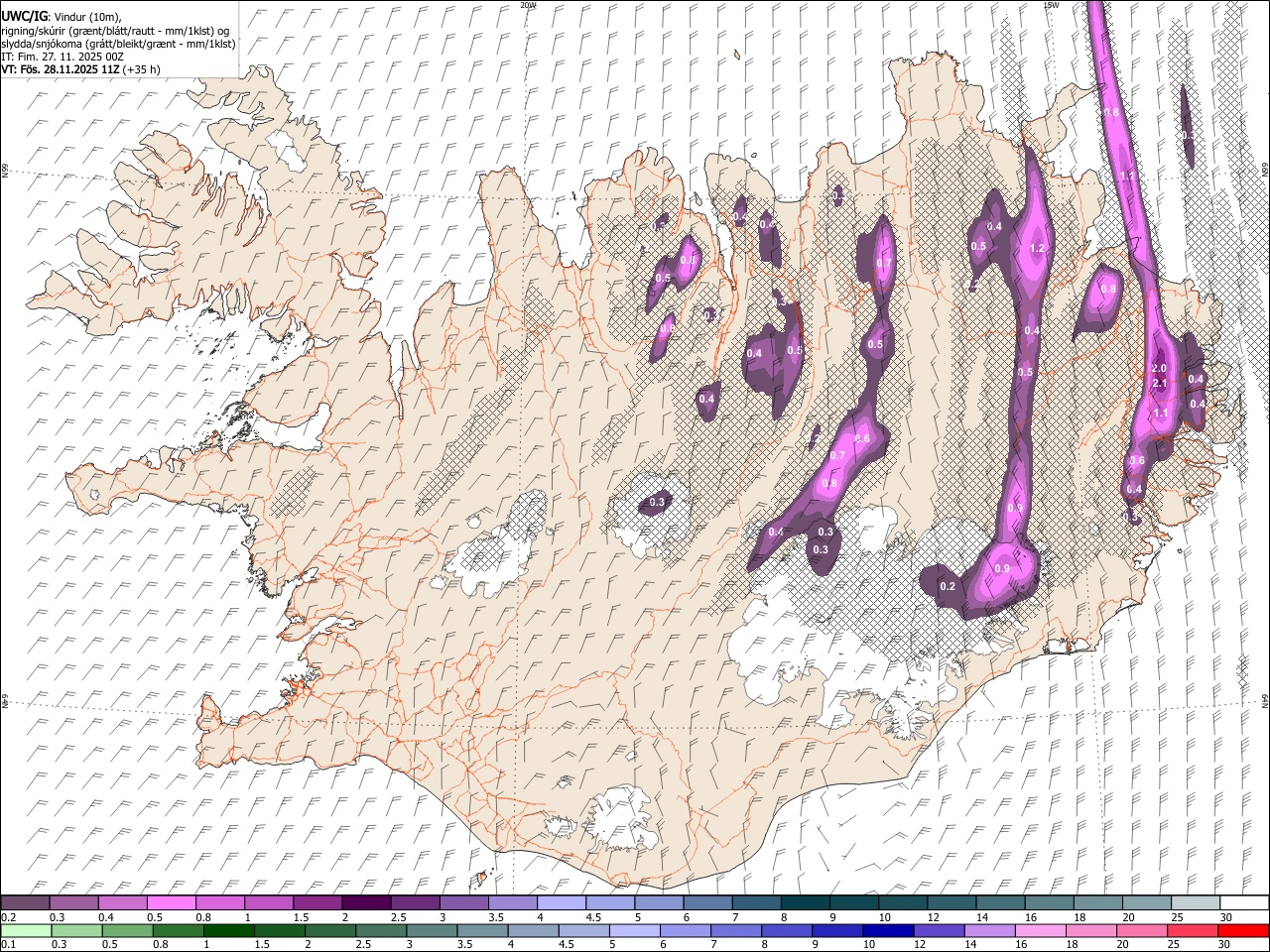The height and width of the screenshot is (952, 1270).
Task: Click the '15W' longitude label at top
Action: [1051, 5]
